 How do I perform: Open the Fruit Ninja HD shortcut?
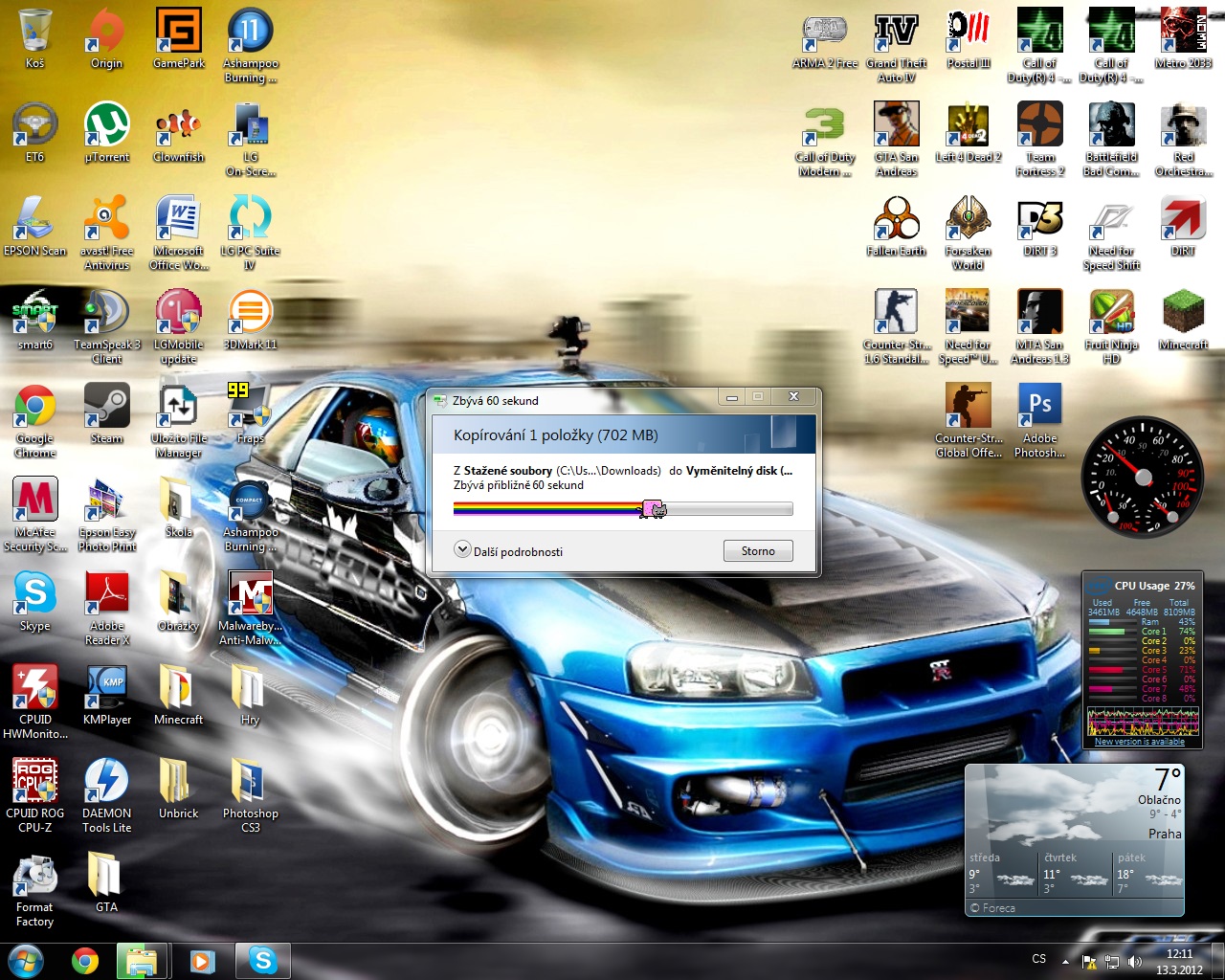[x=1112, y=326]
